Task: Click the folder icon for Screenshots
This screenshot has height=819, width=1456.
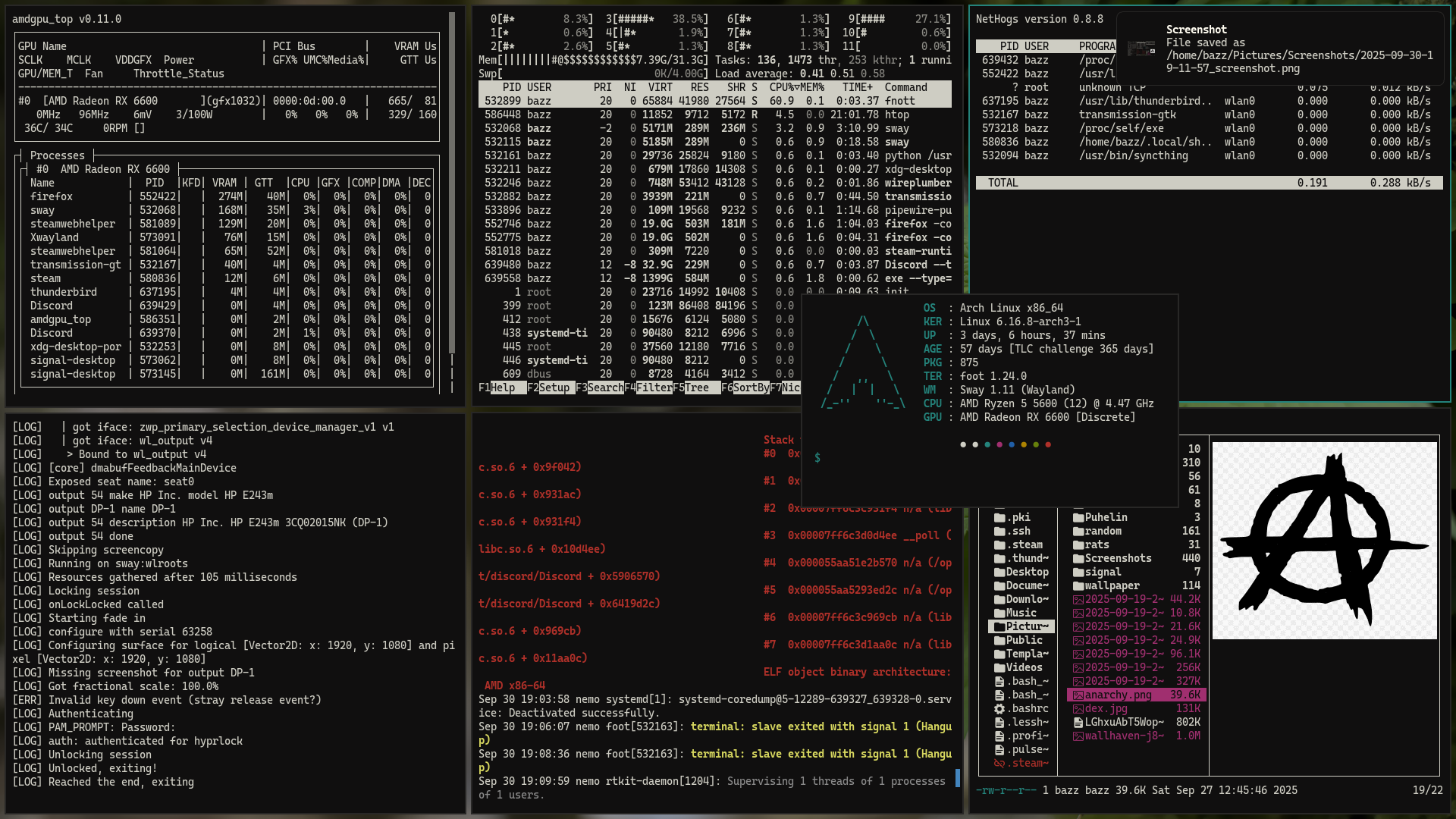Action: 1078,559
